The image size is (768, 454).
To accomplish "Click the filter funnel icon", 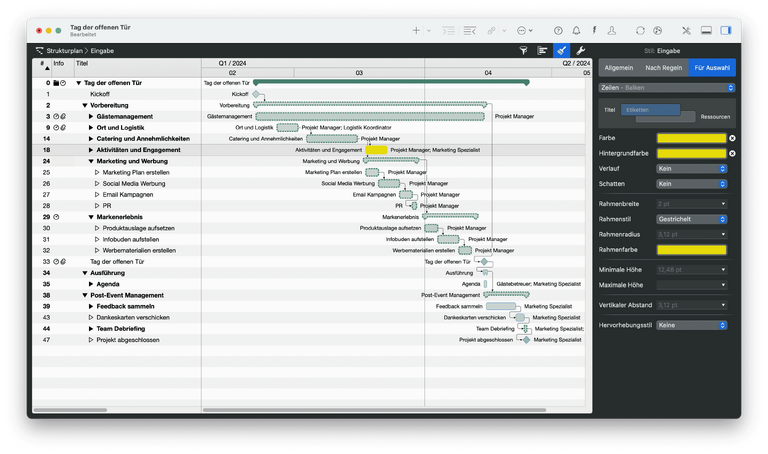I will click(524, 49).
